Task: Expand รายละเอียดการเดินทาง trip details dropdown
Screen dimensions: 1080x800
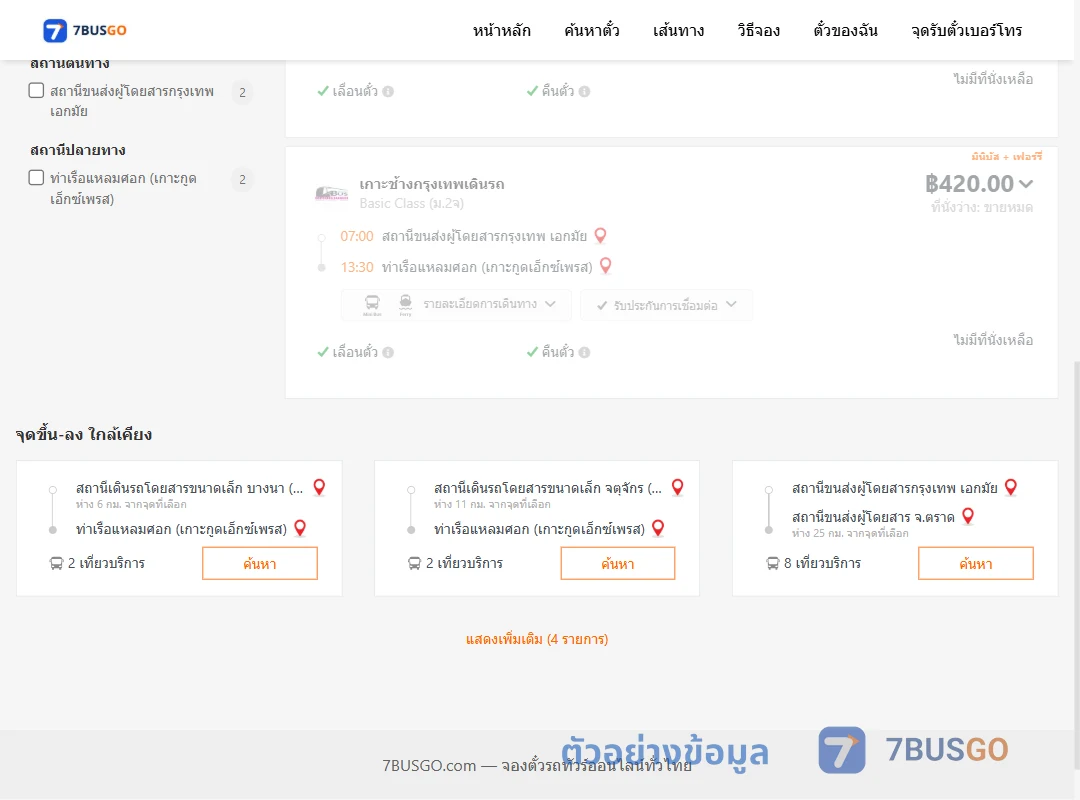Action: [x=456, y=304]
